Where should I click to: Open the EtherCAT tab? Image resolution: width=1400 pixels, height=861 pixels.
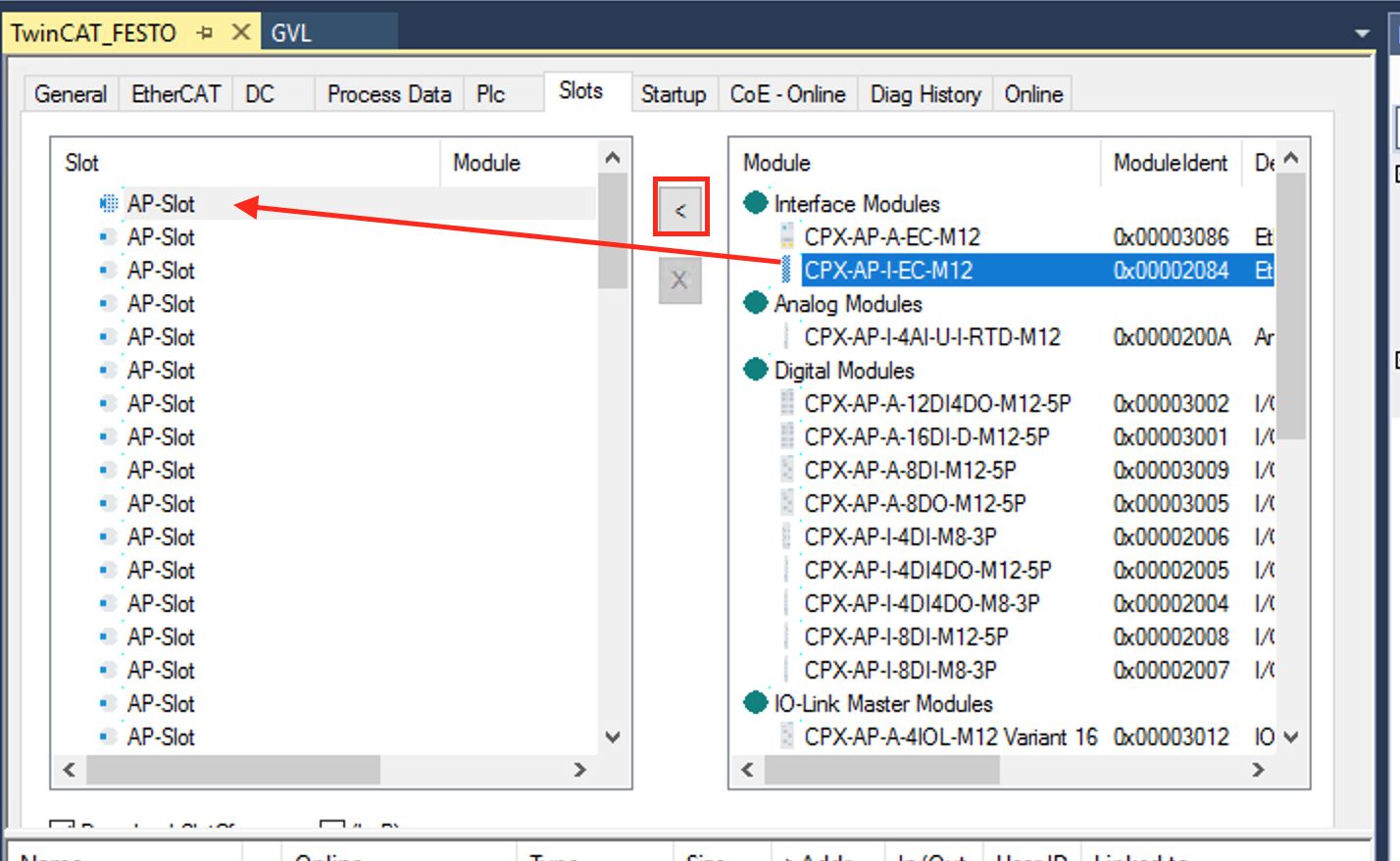tap(175, 94)
